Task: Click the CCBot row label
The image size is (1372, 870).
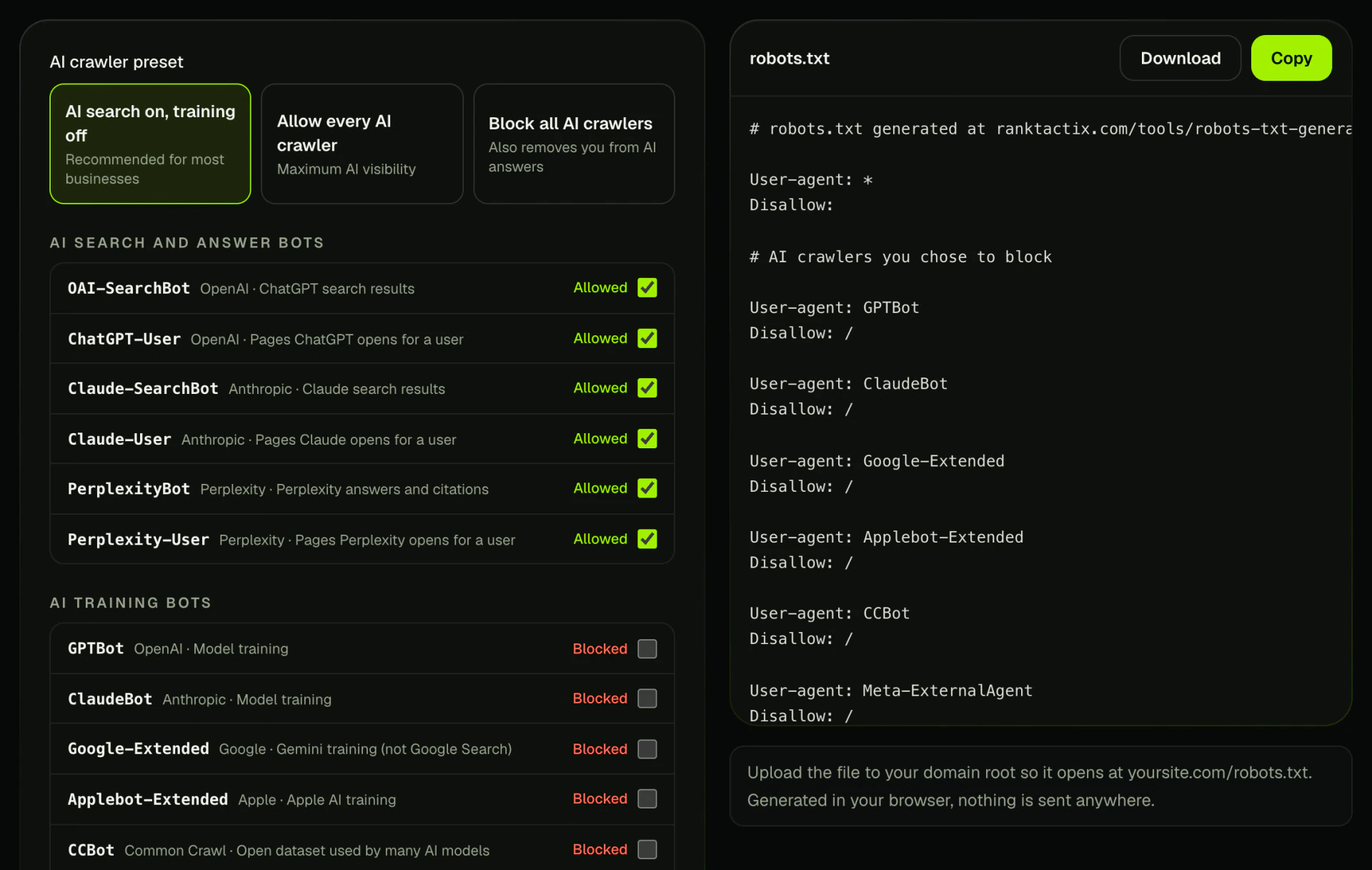Action: [x=91, y=850]
